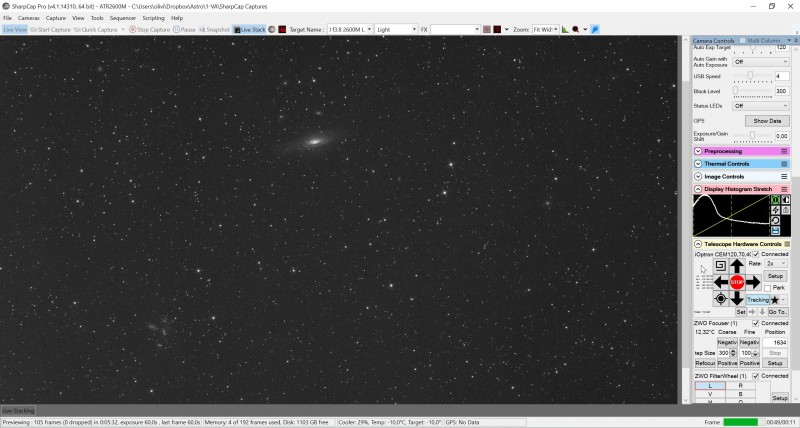Toggle the Multi Column checkbox
The width and height of the screenshot is (800, 428).
(x=742, y=40)
